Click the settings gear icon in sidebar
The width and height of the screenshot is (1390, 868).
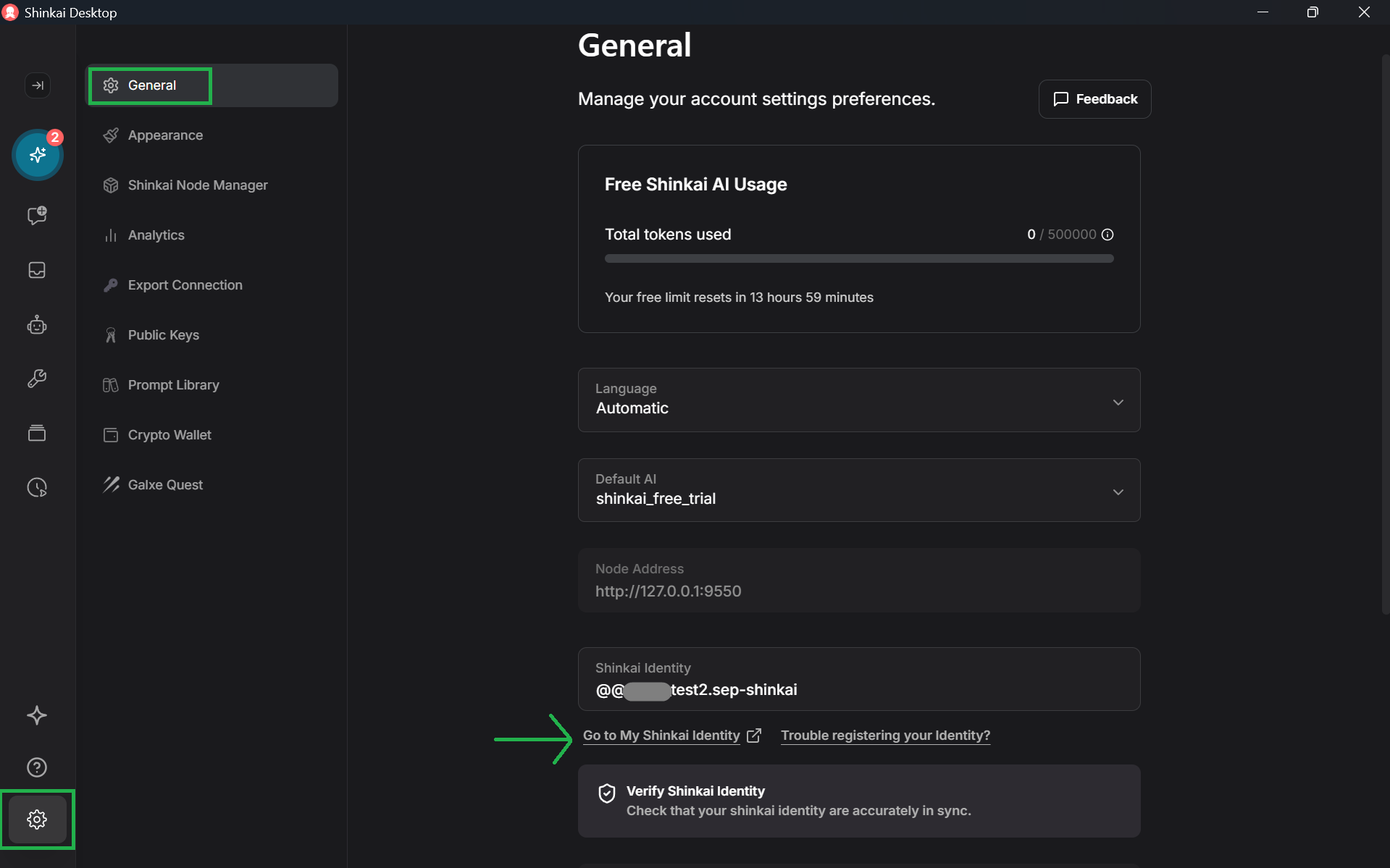coord(37,819)
